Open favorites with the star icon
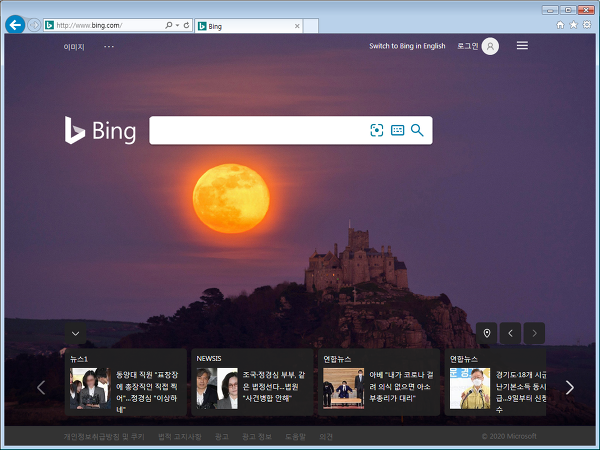 click(573, 25)
